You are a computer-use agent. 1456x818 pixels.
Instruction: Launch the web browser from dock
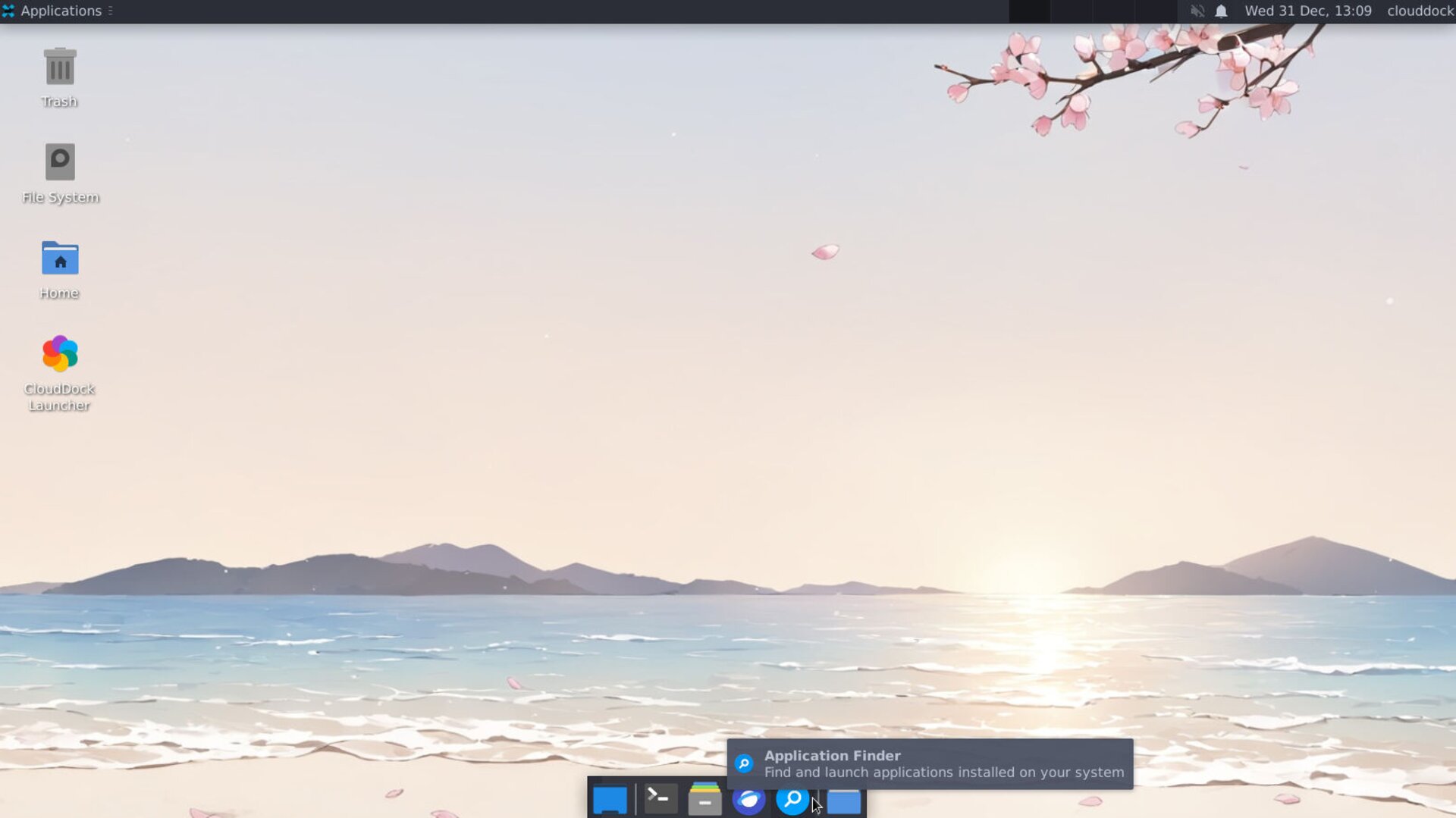pyautogui.click(x=748, y=800)
